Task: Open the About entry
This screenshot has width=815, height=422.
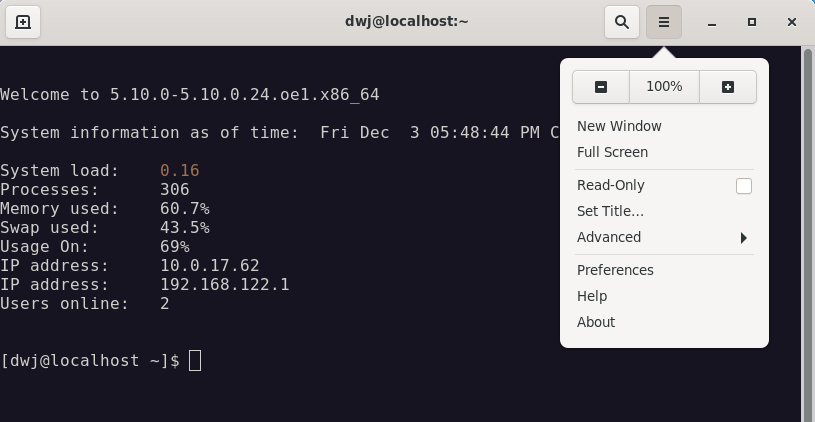Action: point(596,322)
